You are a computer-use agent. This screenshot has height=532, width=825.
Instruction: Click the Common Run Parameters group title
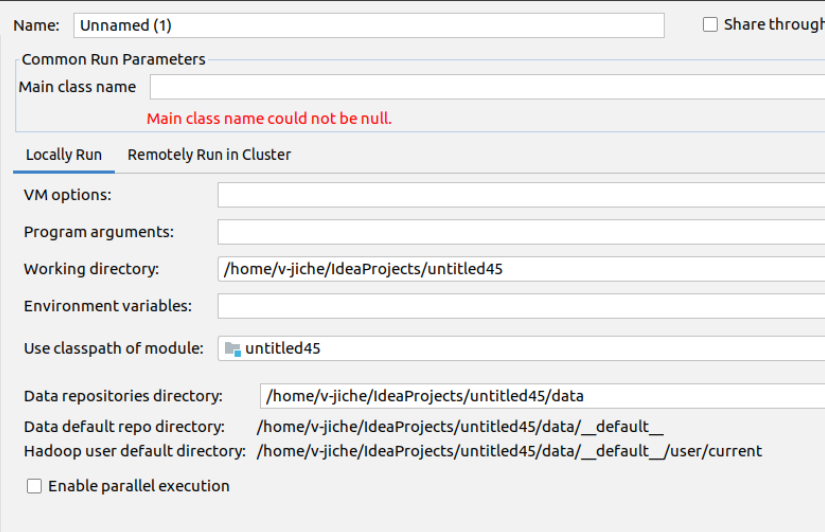113,59
